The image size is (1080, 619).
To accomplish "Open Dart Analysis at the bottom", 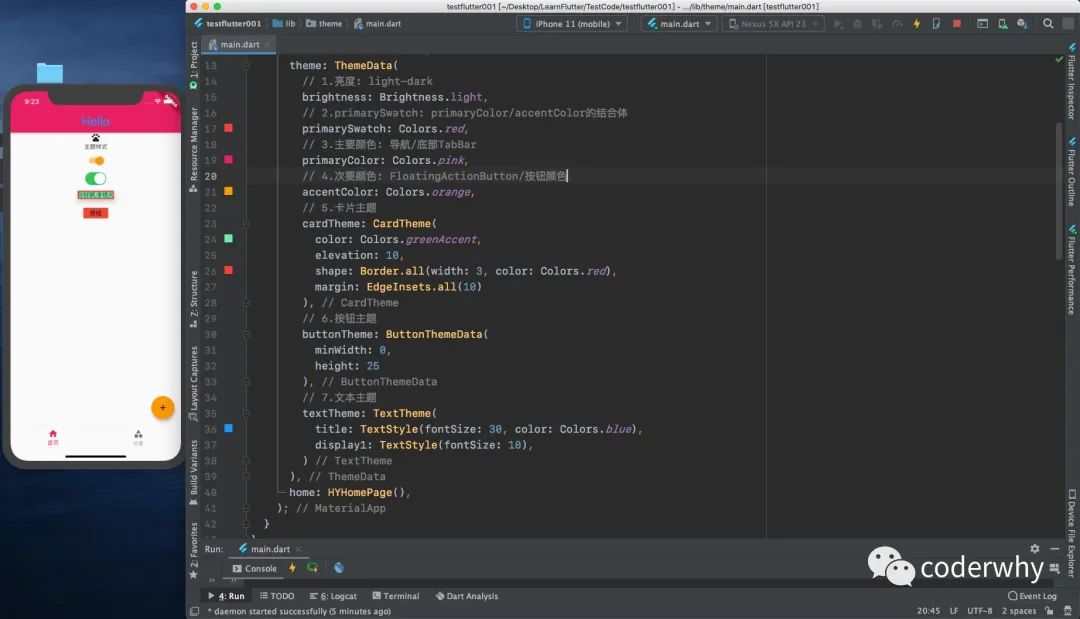I will (x=466, y=595).
